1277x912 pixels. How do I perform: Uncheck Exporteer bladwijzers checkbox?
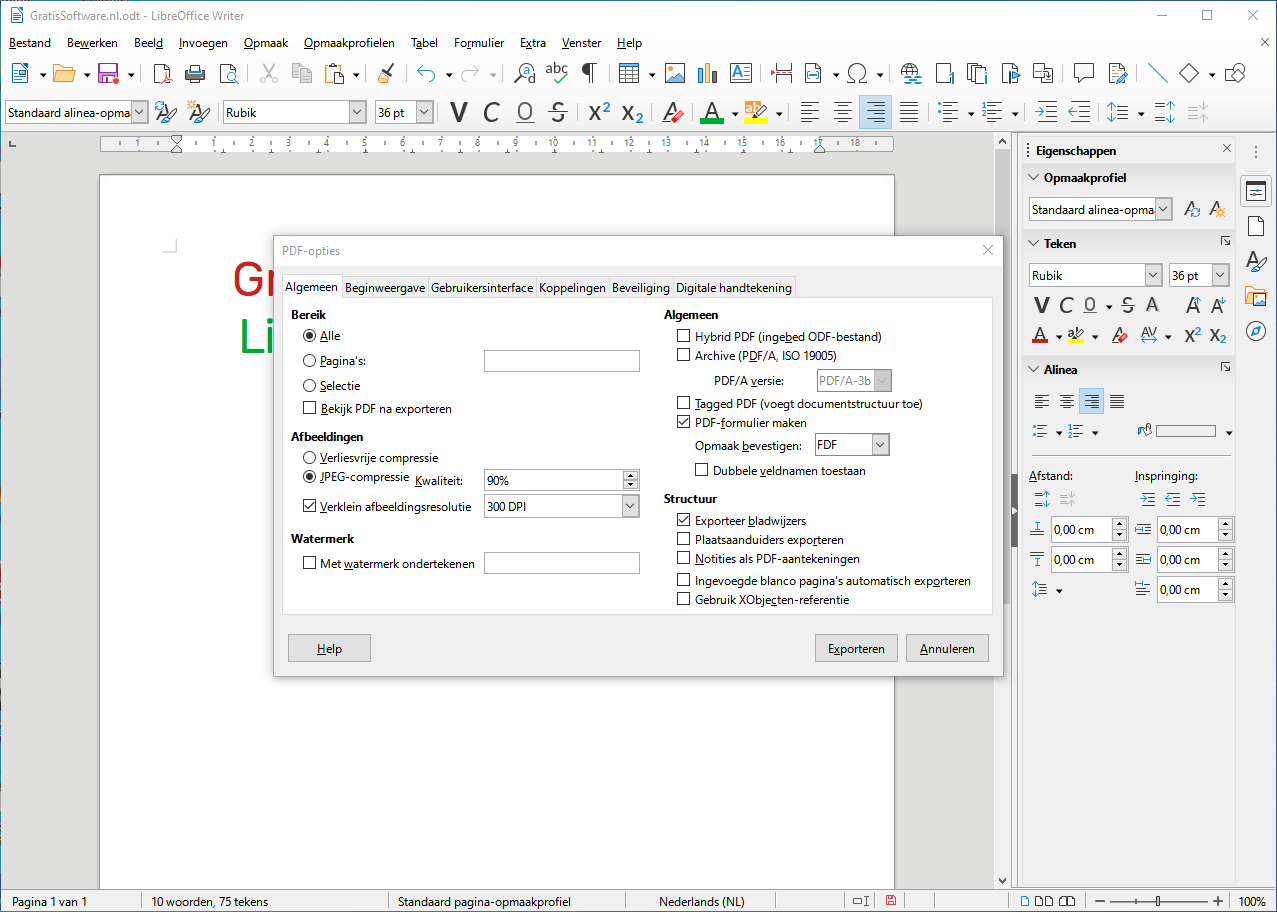(x=684, y=521)
